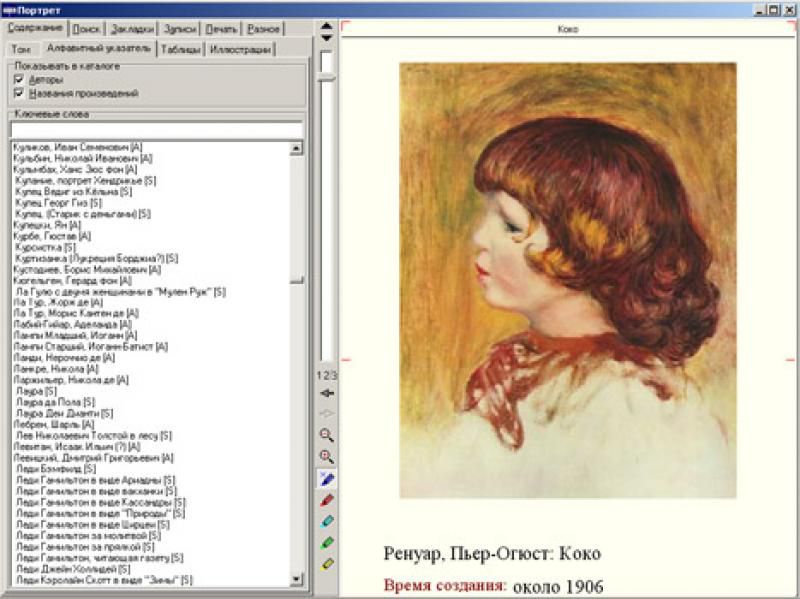800x599 pixels.
Task: Select list entry Курбе, Гюстав
Action: click(x=50, y=236)
